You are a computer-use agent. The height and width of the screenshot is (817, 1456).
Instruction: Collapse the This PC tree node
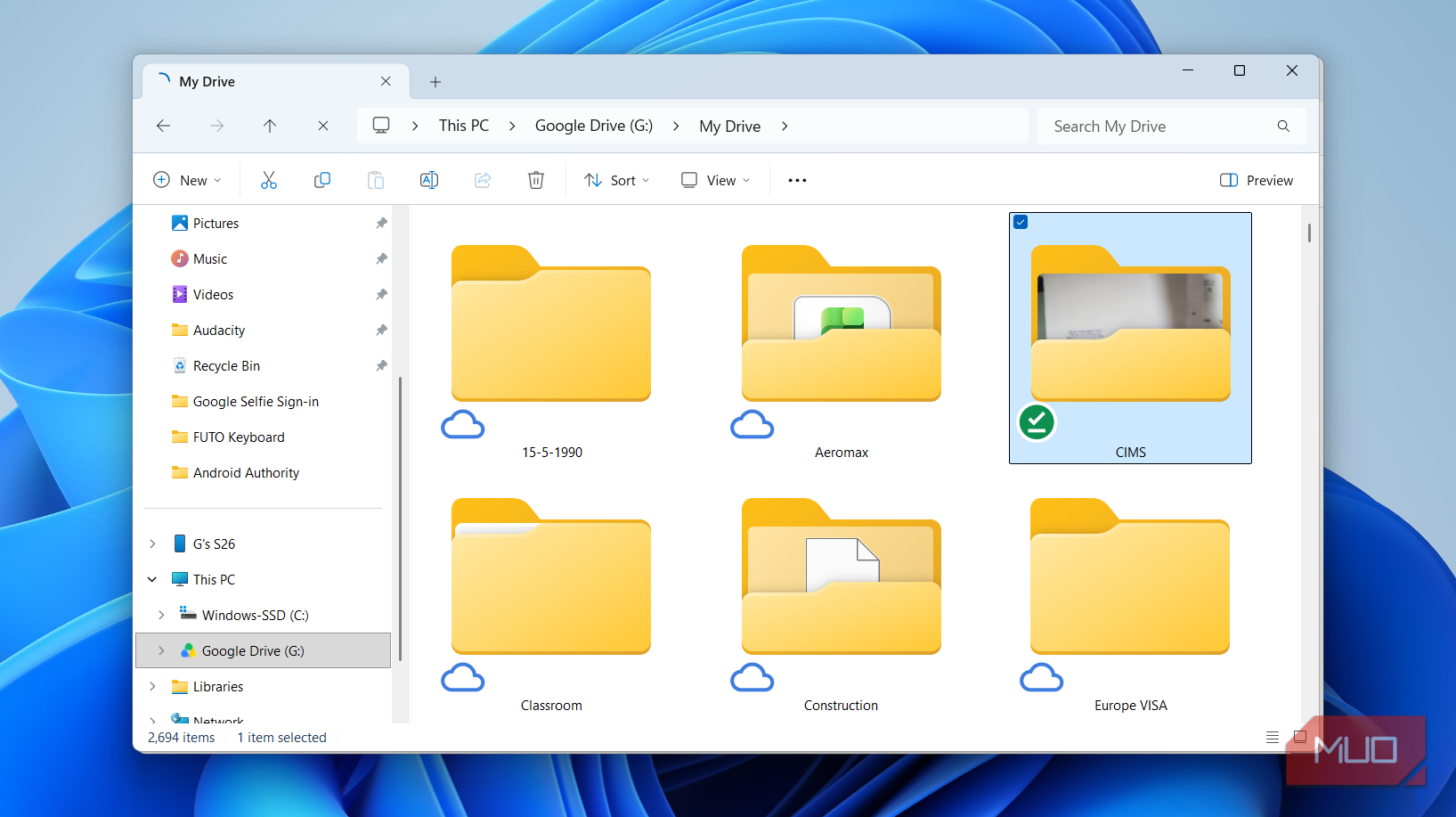click(x=152, y=579)
